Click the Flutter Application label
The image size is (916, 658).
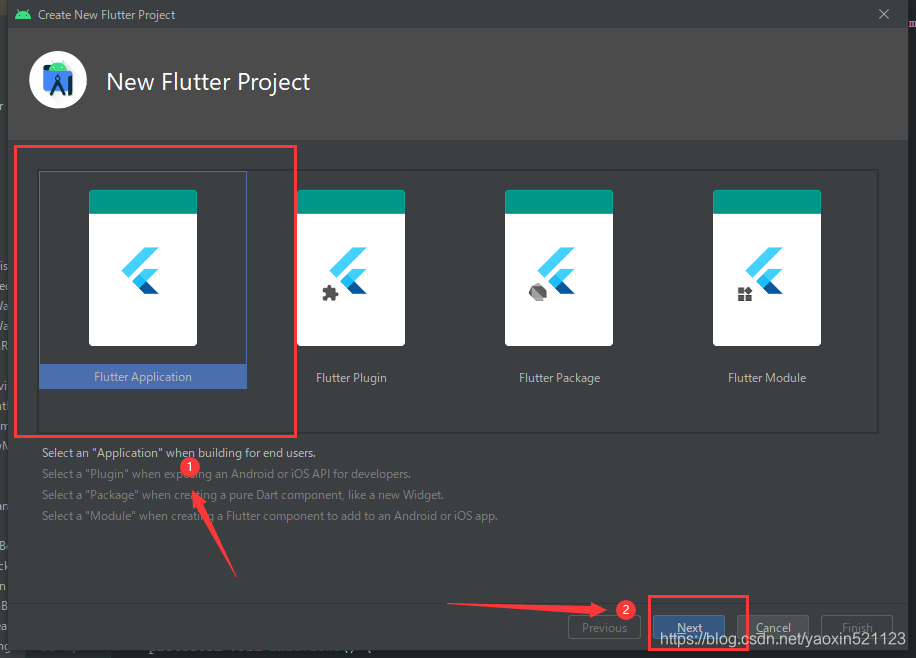tap(143, 377)
